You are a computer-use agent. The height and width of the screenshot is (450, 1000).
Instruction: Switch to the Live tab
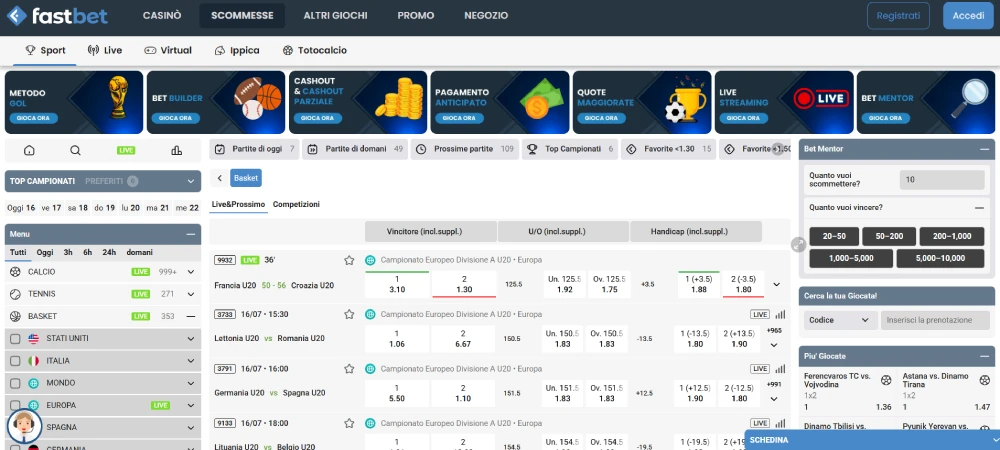105,50
